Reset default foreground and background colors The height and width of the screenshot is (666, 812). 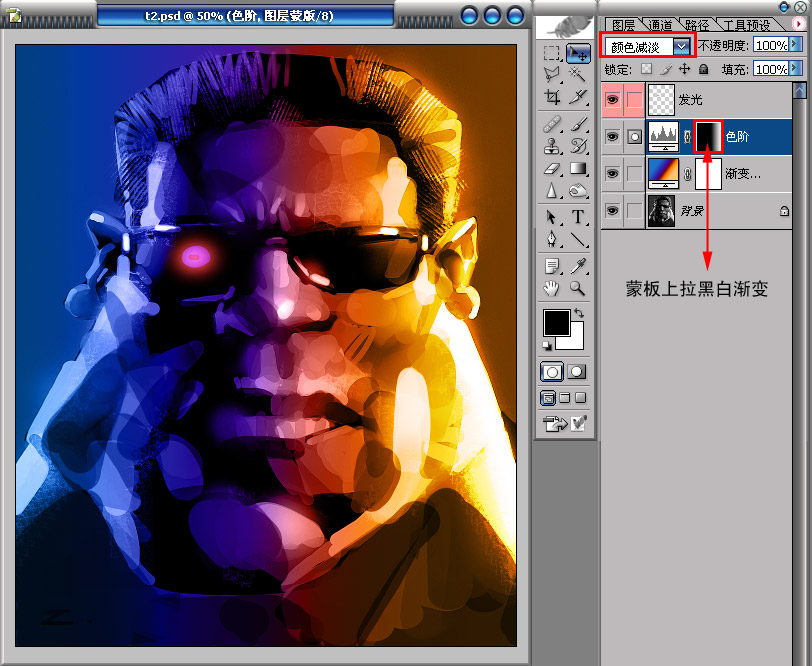(547, 345)
